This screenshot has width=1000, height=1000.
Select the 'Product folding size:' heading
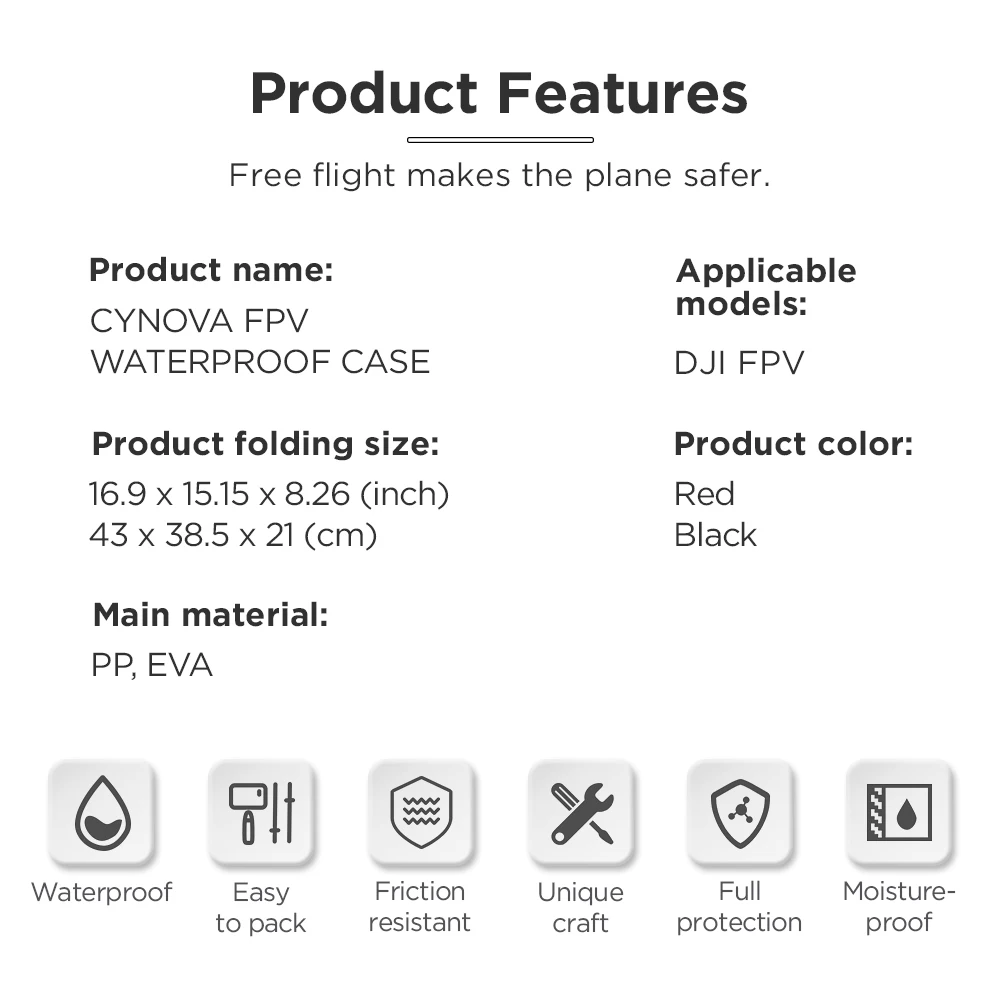pos(265,444)
